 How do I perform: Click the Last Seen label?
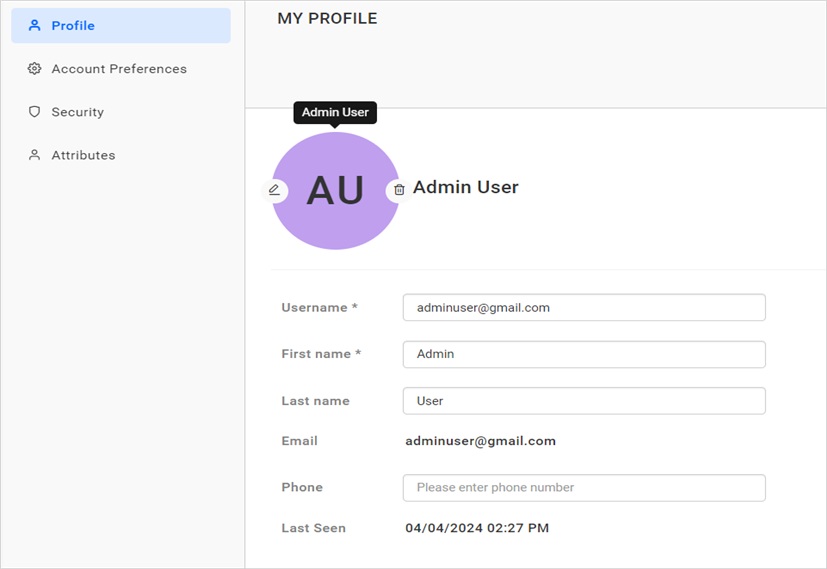coord(313,528)
